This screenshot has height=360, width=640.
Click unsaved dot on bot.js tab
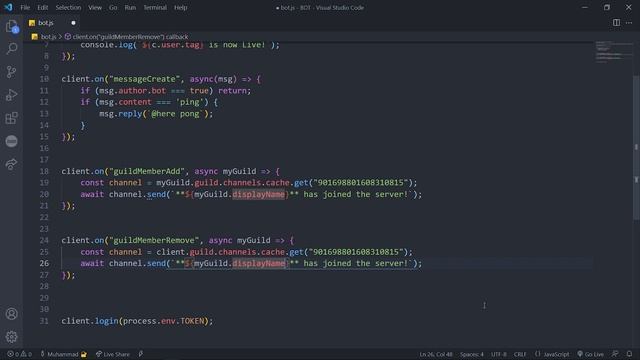(73, 23)
